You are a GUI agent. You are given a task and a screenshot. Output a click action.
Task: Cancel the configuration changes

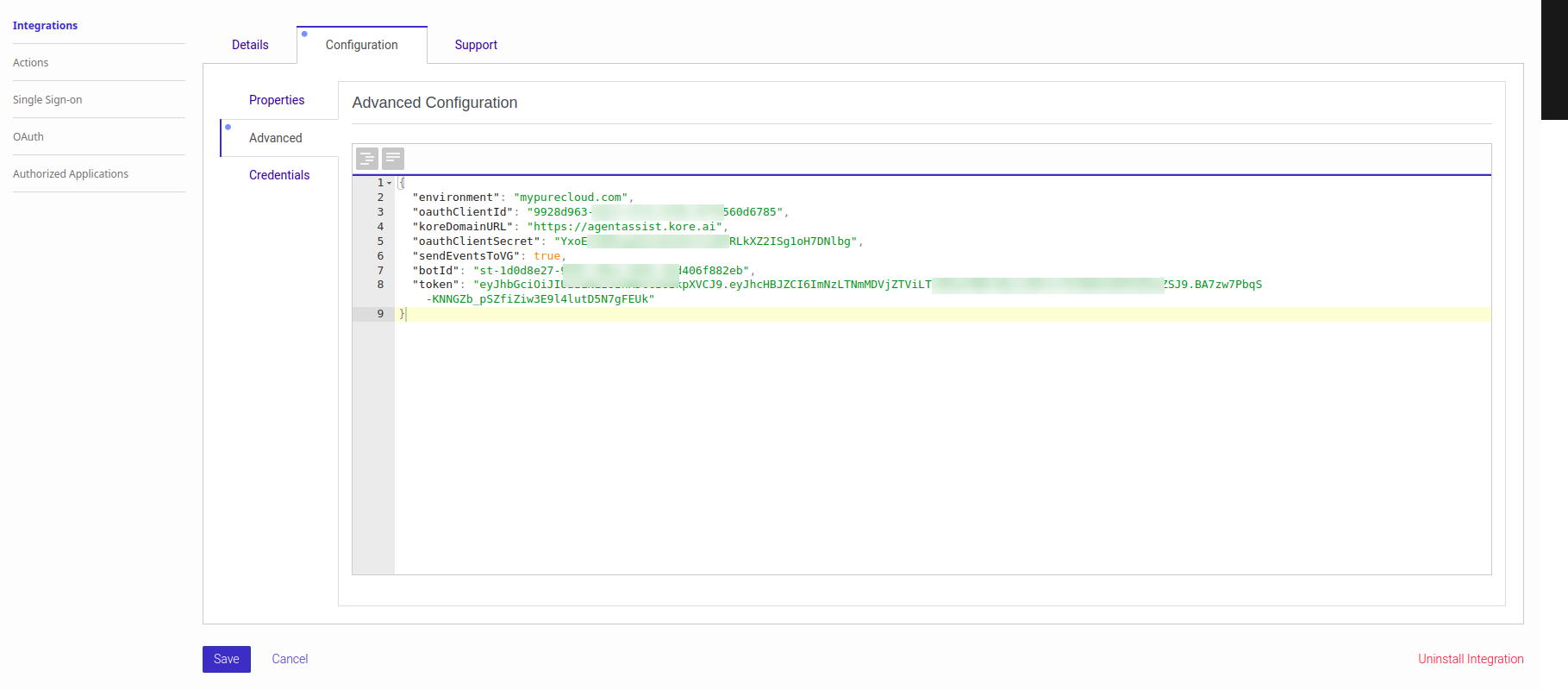pyautogui.click(x=290, y=659)
